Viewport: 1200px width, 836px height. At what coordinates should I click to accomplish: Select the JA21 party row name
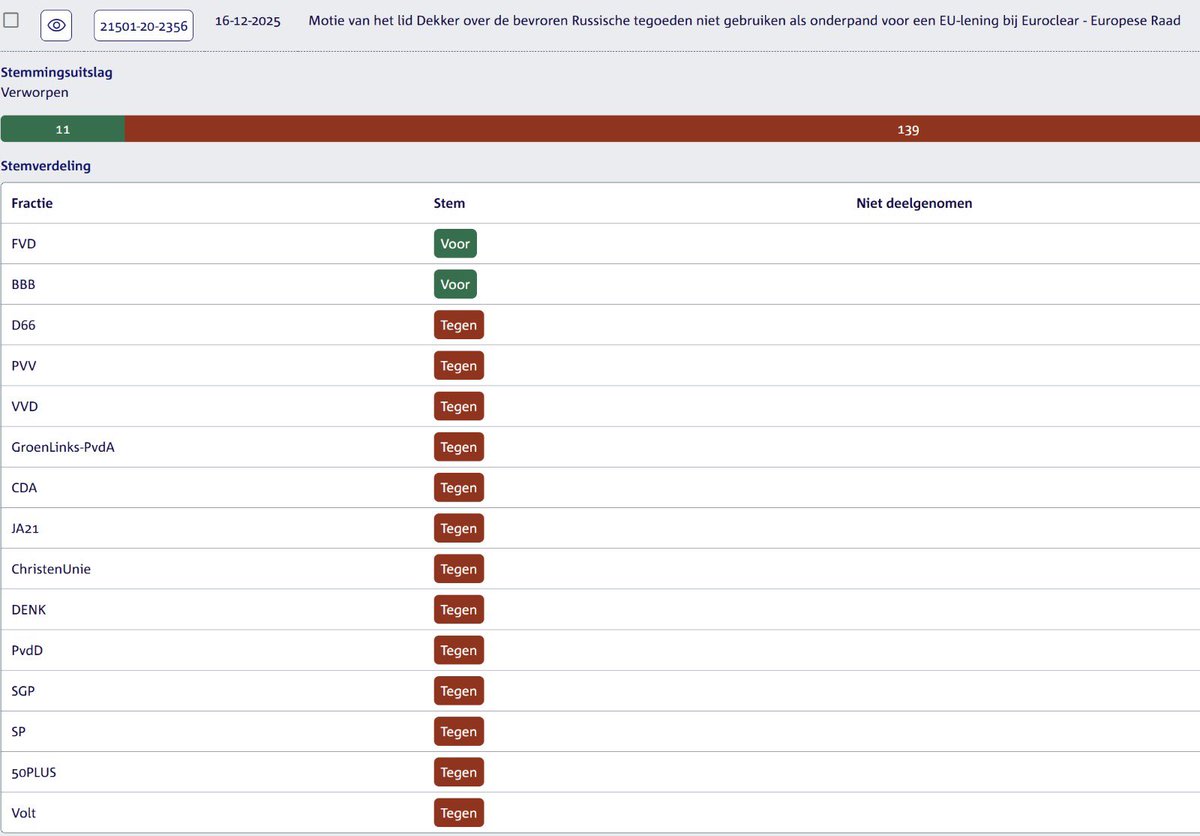25,529
